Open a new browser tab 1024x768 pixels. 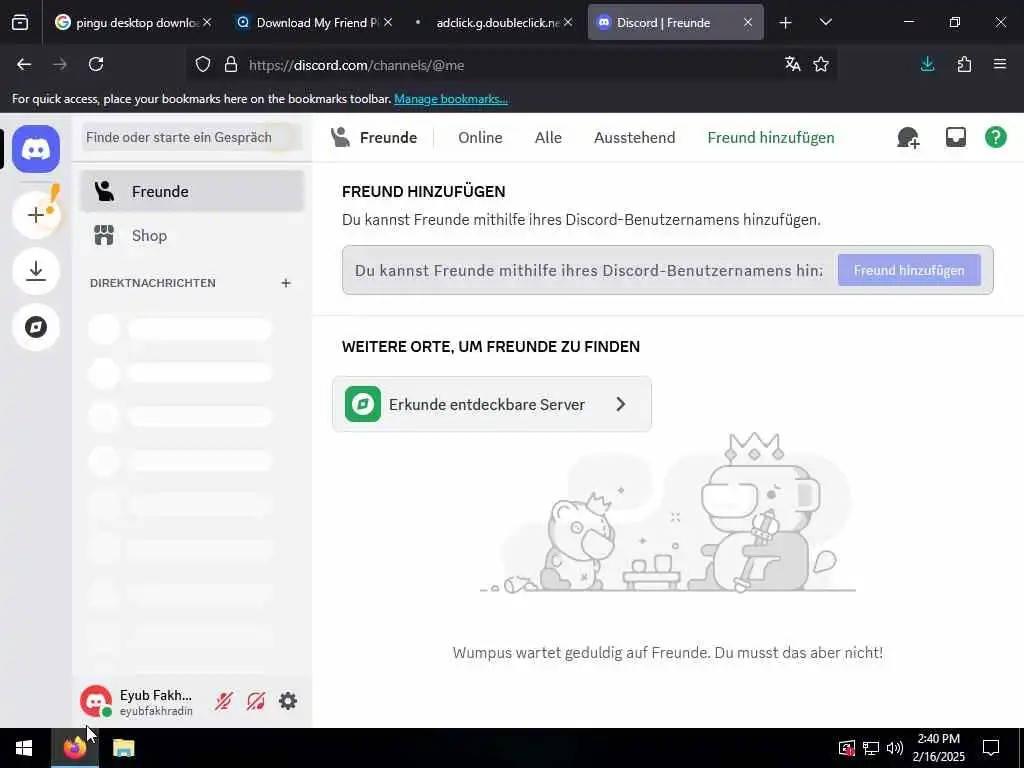(786, 23)
